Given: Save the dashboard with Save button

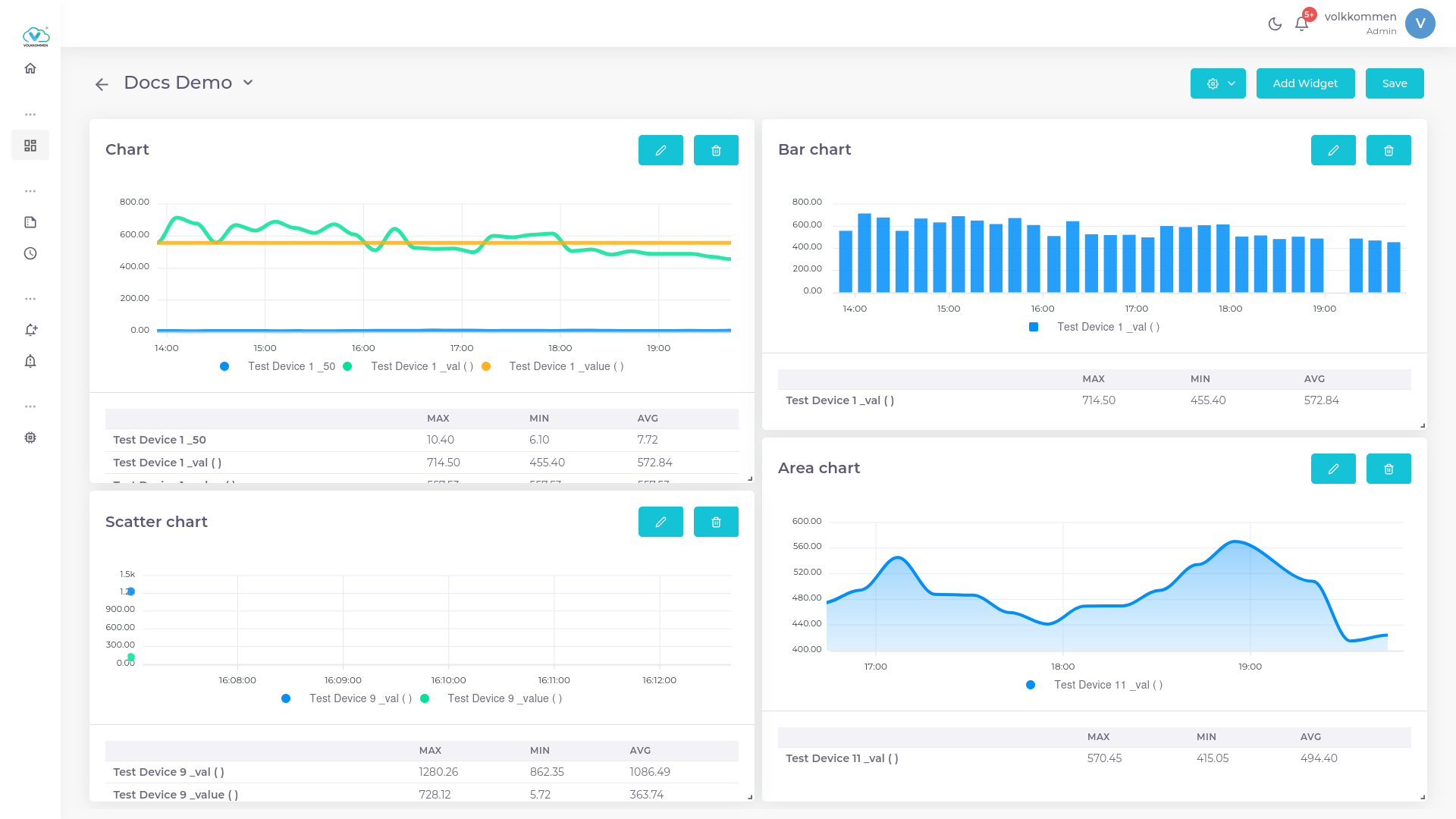Looking at the screenshot, I should [1394, 83].
